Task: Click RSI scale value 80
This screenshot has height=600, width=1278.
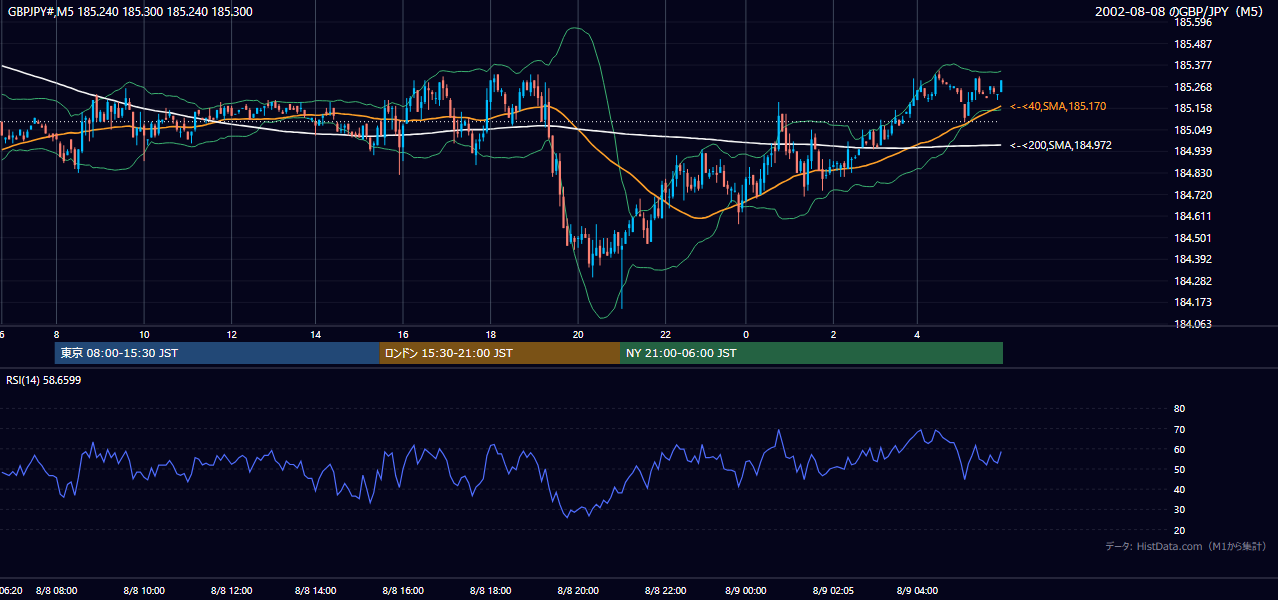Action: pyautogui.click(x=1179, y=409)
